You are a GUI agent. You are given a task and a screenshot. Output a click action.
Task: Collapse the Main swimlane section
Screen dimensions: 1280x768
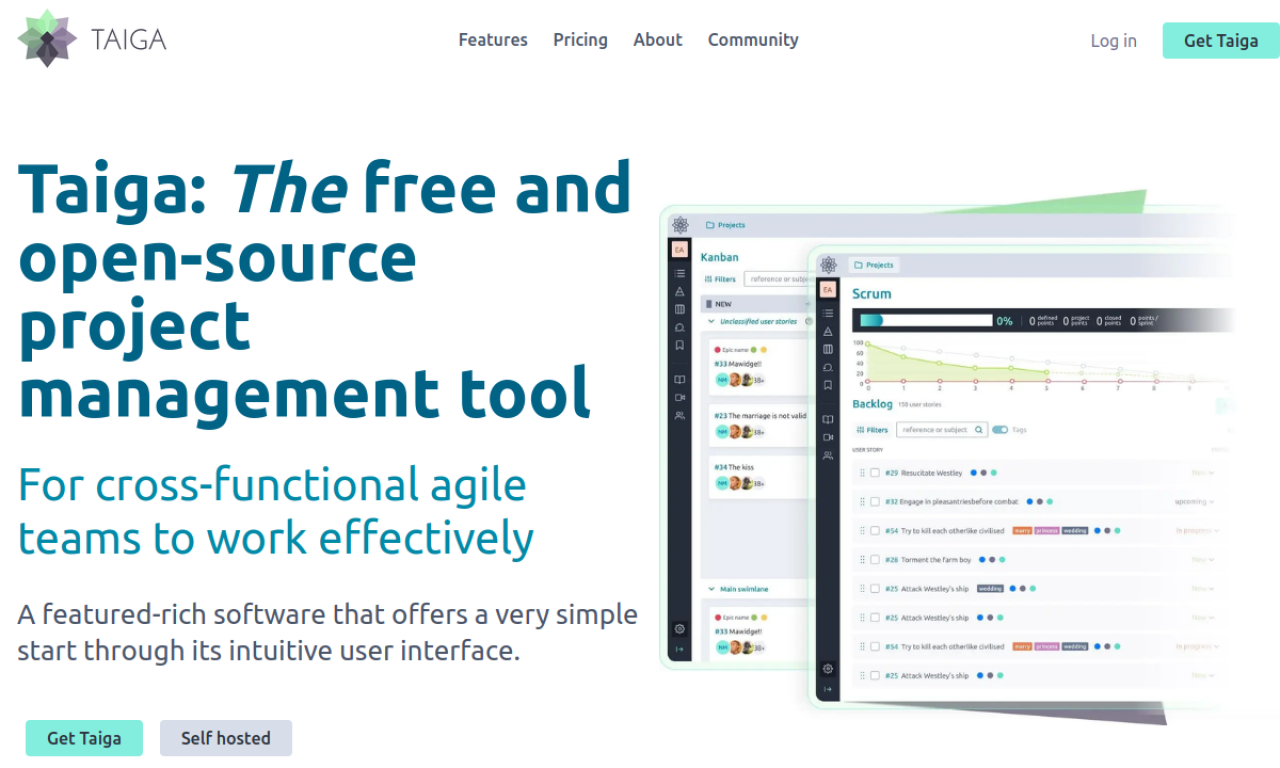coord(711,590)
